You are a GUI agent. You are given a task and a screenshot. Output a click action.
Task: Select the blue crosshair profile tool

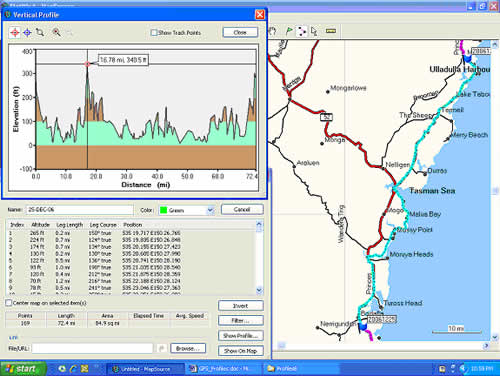(x=27, y=32)
